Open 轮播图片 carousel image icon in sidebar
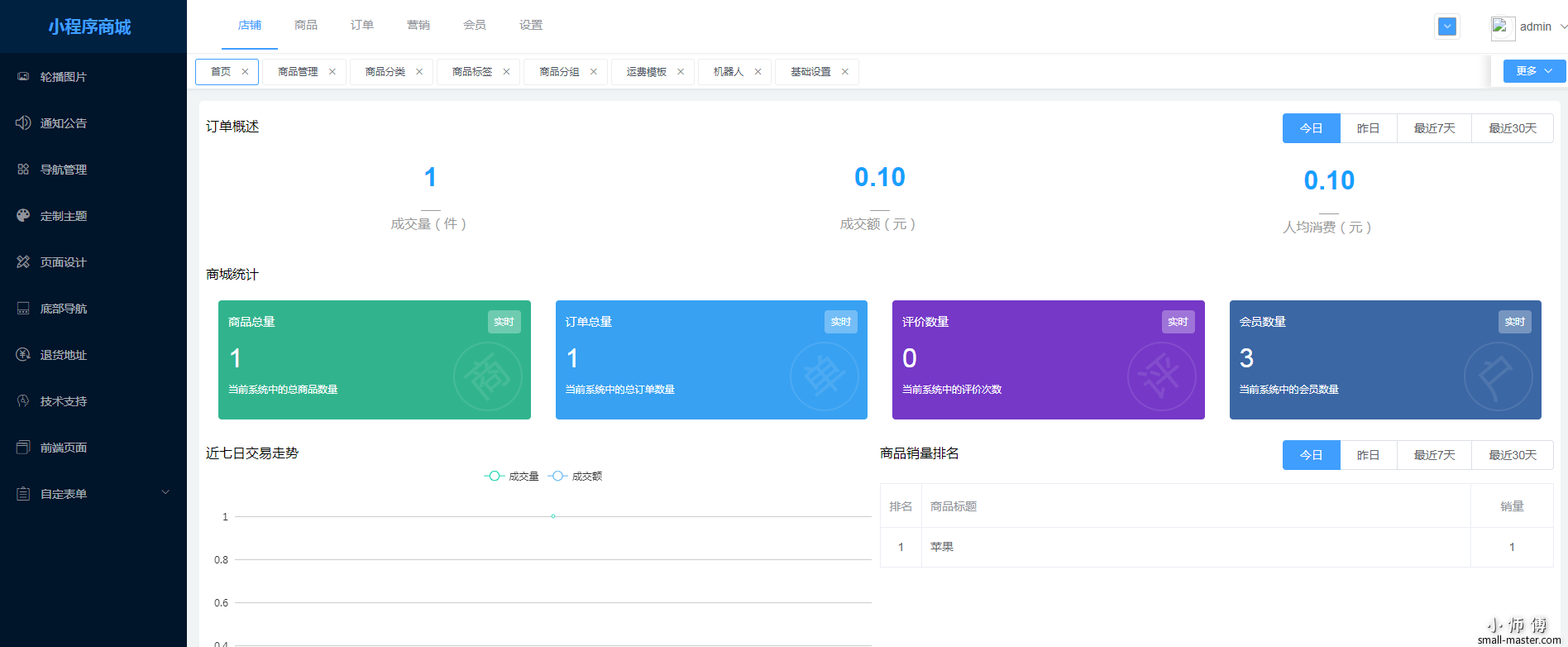The image size is (1568, 647). point(23,76)
